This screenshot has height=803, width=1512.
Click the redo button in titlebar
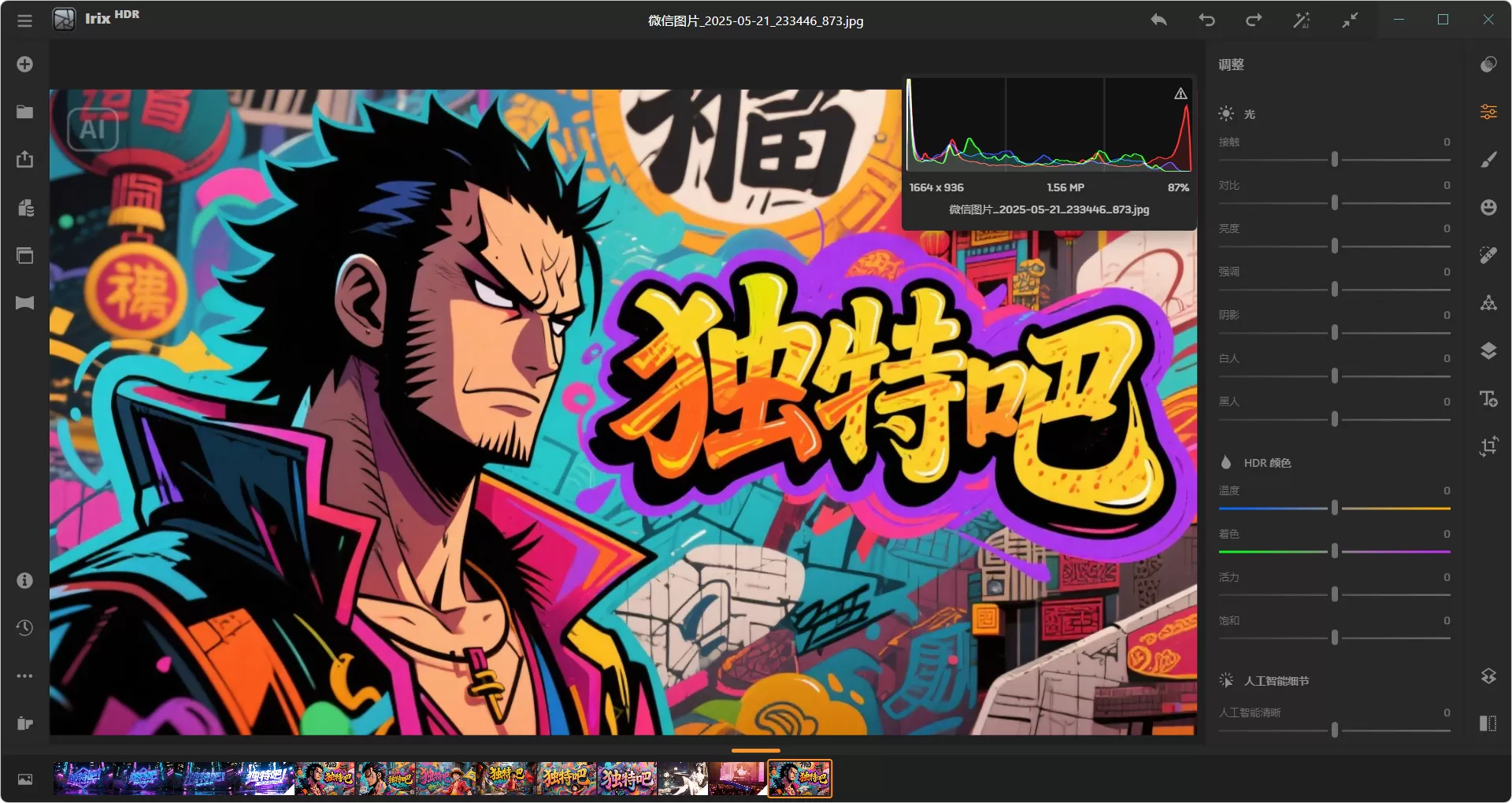[1254, 20]
